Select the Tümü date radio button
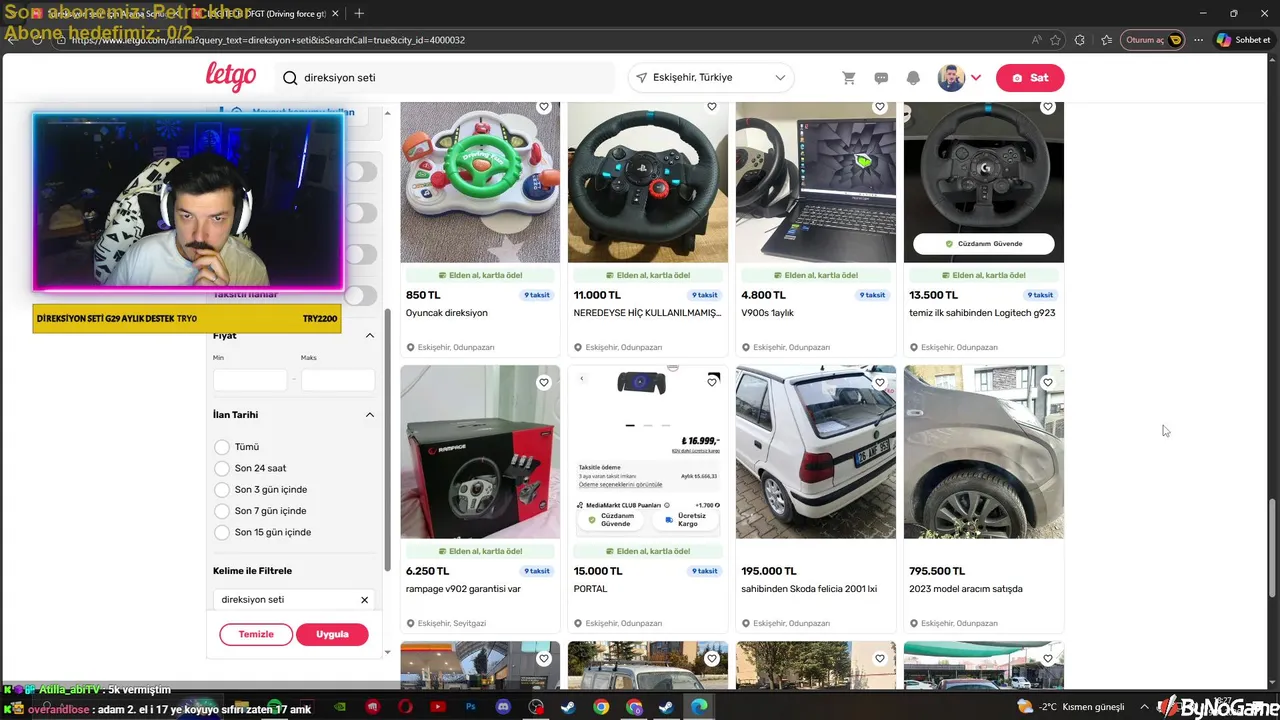This screenshot has width=1280, height=720. click(222, 447)
